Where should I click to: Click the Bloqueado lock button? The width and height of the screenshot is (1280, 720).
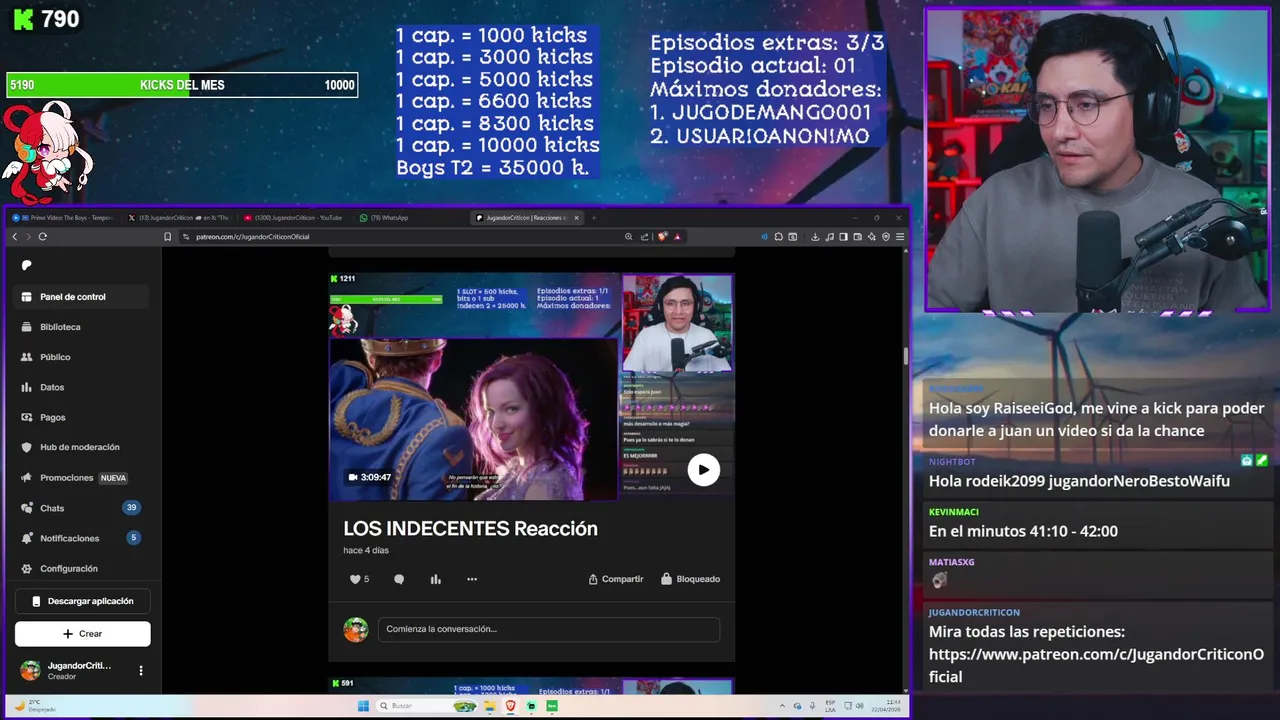(x=690, y=579)
